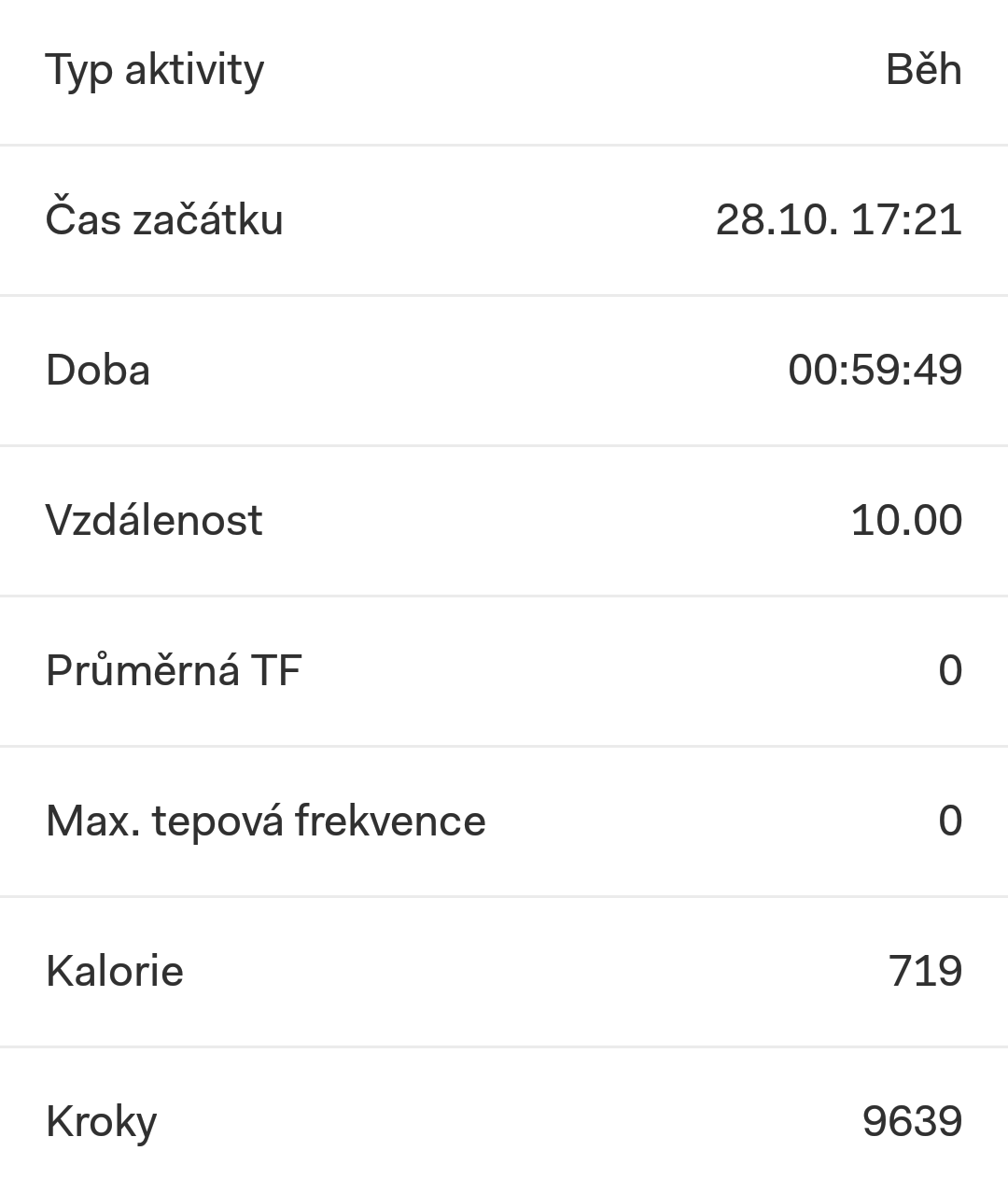The height and width of the screenshot is (1193, 1008).
Task: Click divider below Typ aktivity row
Action: tap(504, 146)
